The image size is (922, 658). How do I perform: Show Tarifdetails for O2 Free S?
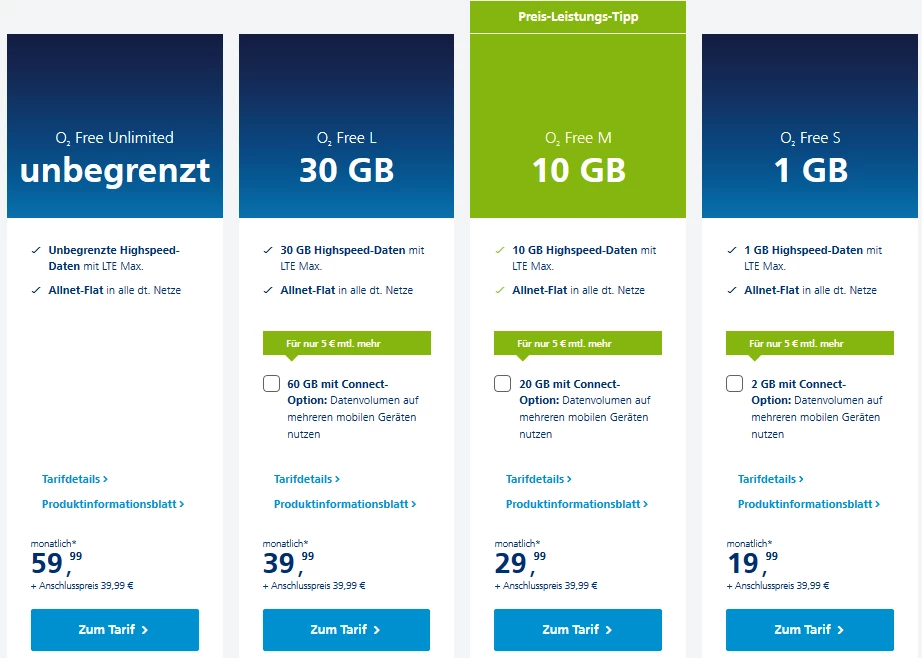coord(771,479)
